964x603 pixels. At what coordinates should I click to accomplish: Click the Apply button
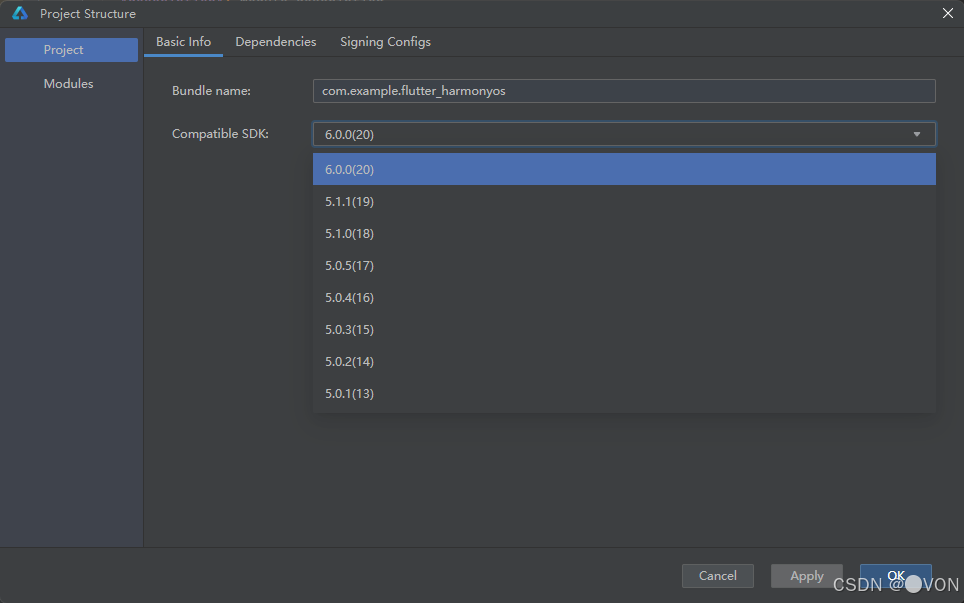coord(807,576)
